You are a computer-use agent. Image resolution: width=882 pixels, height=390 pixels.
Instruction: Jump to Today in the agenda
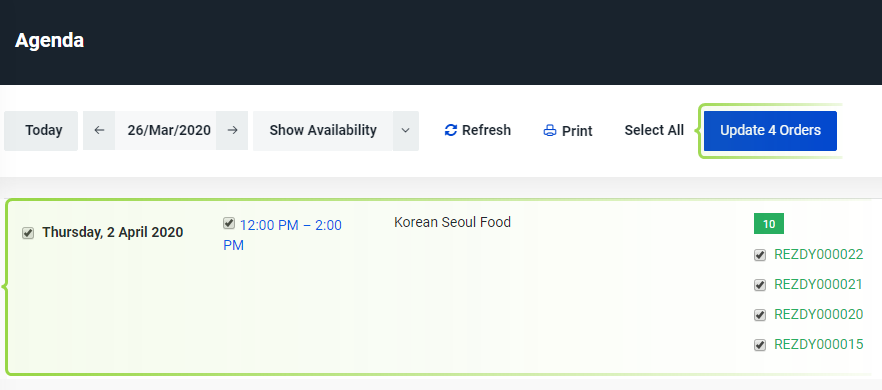pos(41,131)
